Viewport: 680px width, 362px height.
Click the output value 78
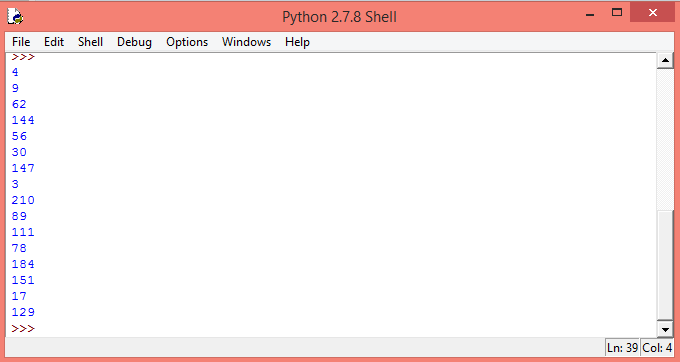tap(19, 248)
